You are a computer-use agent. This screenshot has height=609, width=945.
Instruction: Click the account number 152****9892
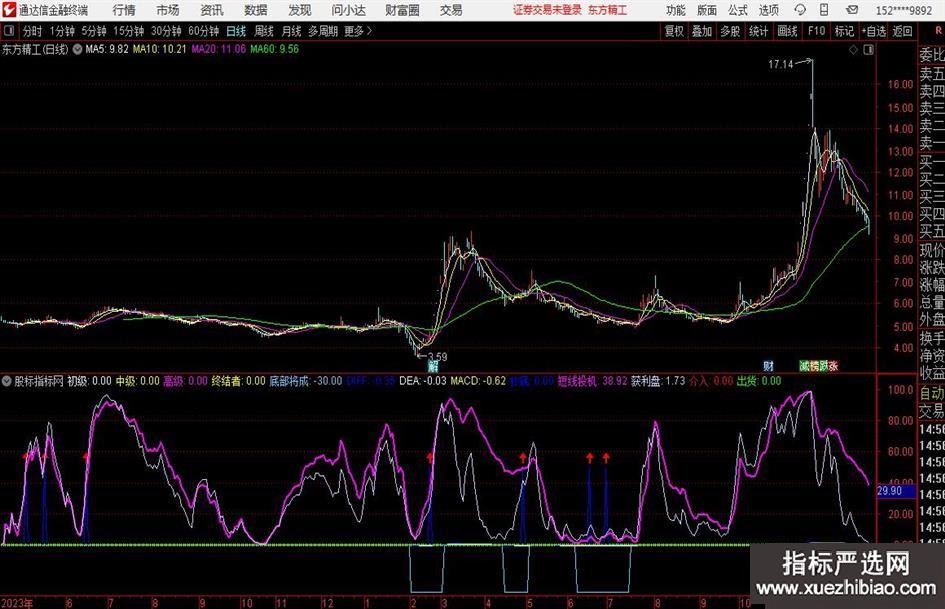tap(904, 10)
